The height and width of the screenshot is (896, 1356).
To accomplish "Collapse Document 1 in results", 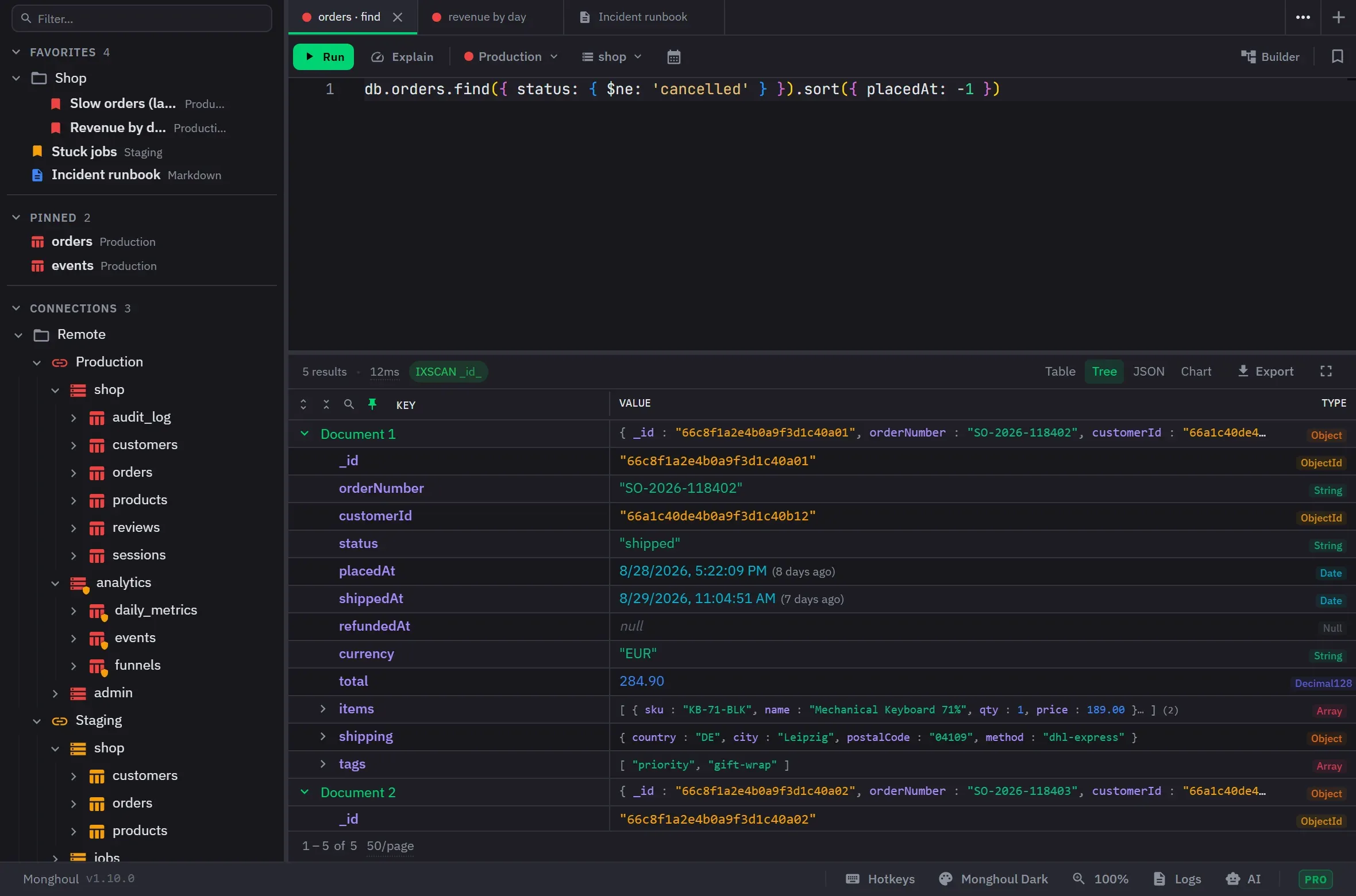I will 305,434.
